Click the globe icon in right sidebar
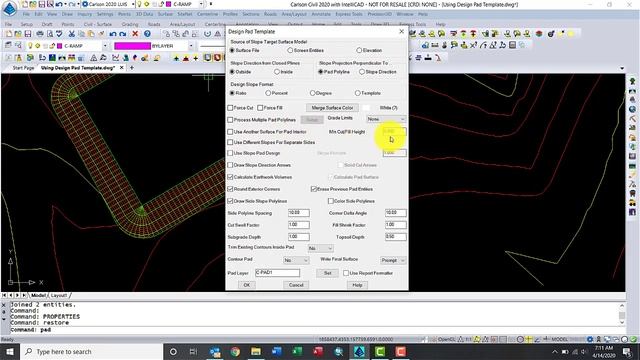The width and height of the screenshot is (640, 360). coord(632,109)
